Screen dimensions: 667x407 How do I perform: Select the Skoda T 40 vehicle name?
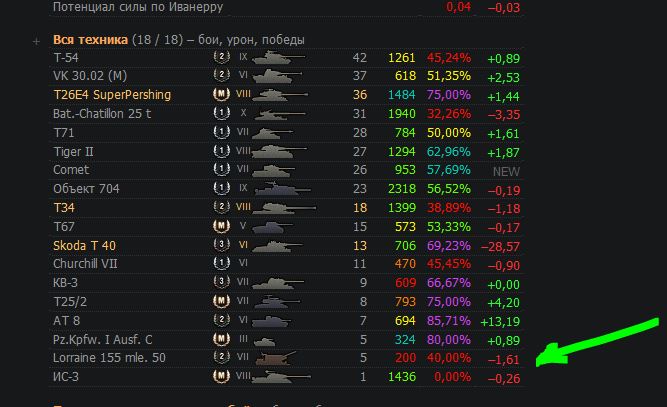tap(84, 245)
